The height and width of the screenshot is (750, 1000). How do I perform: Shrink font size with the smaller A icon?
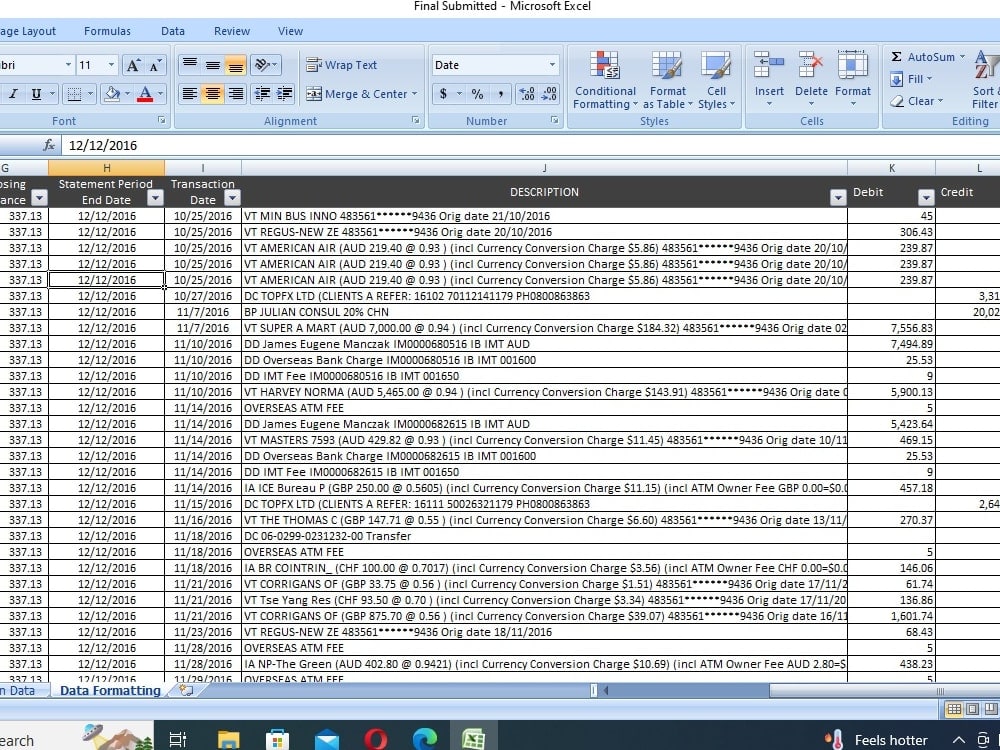[x=155, y=65]
